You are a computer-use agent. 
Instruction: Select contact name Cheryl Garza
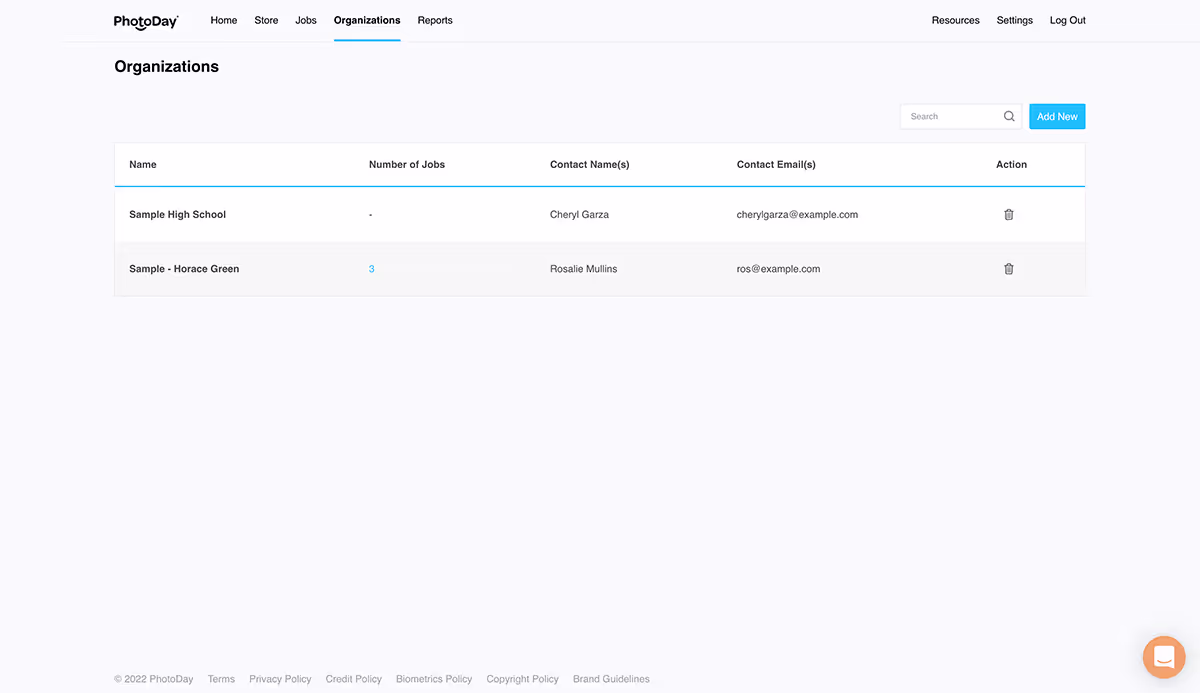(x=579, y=214)
